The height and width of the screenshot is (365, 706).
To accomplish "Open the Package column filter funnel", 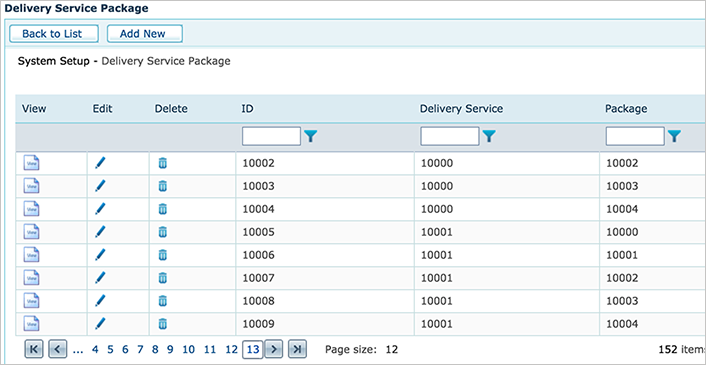I will pyautogui.click(x=674, y=136).
